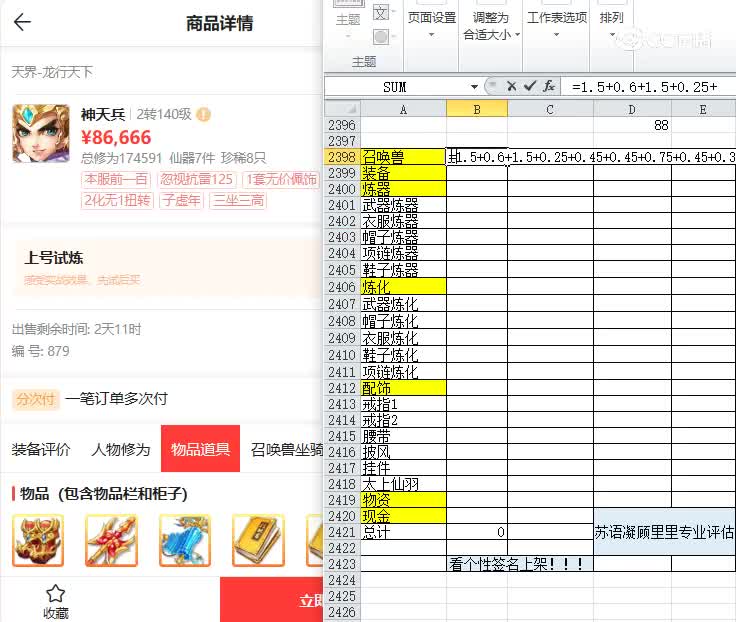Screen dimensions: 736x622
Task: Switch to 召唤兽坐骑 tab
Action: [x=287, y=449]
